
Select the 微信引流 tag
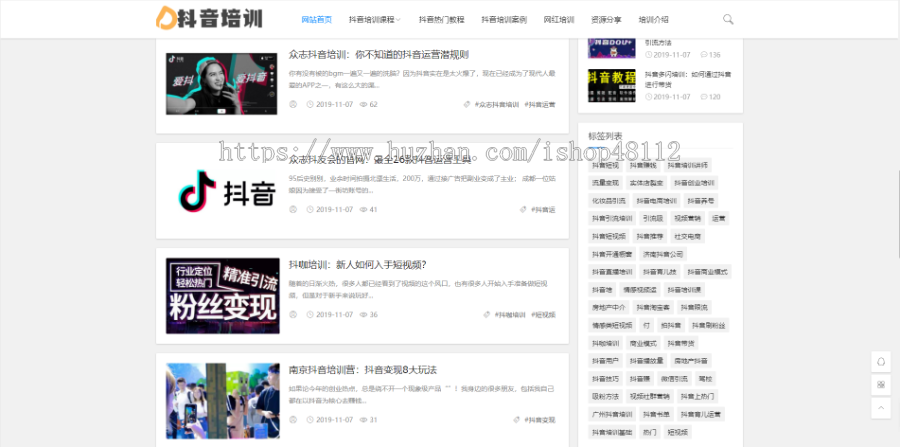(674, 379)
